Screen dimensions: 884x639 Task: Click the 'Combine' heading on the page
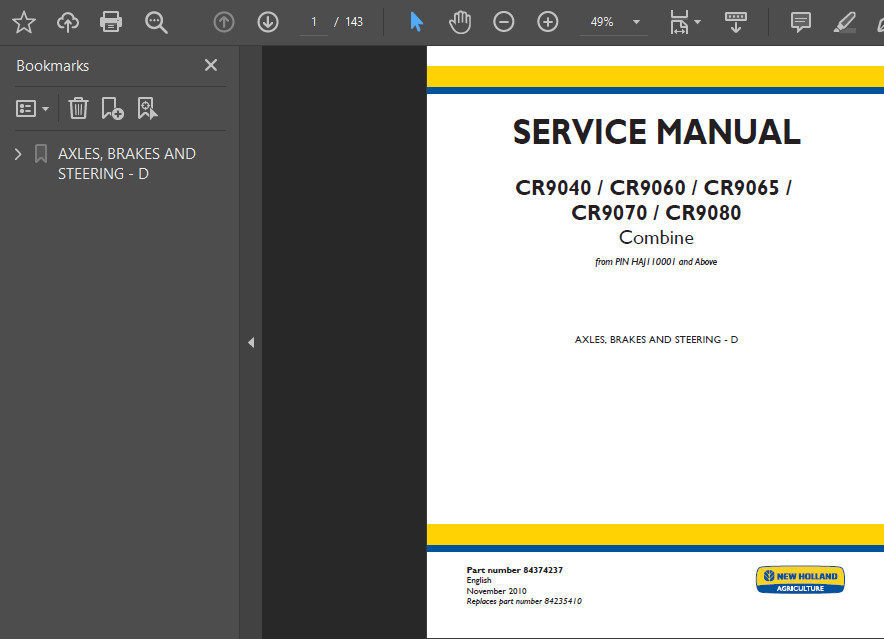(x=656, y=237)
